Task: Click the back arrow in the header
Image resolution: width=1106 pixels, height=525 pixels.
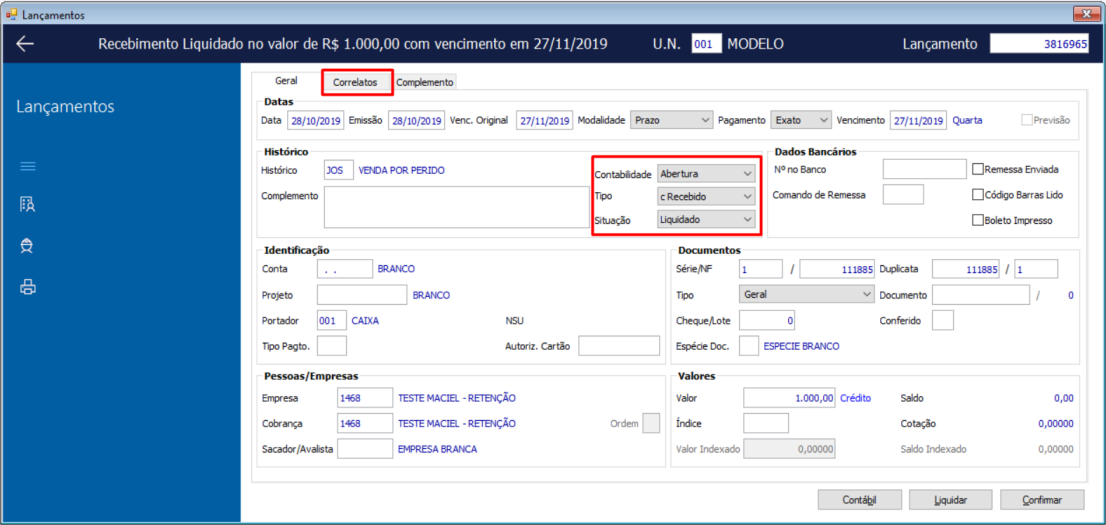Action: tap(25, 44)
